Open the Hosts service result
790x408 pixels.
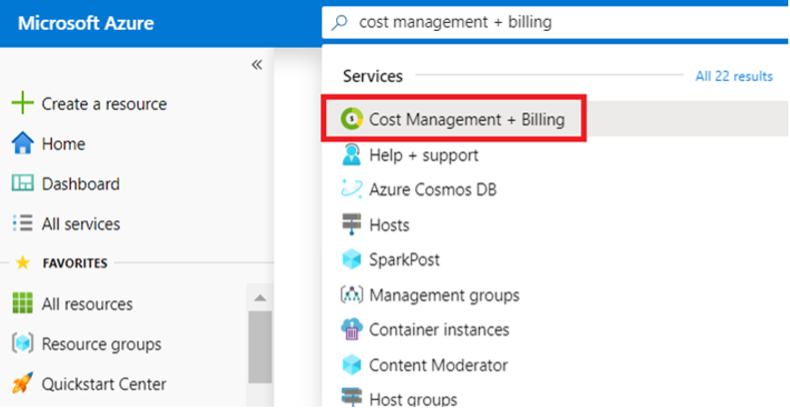pos(389,225)
